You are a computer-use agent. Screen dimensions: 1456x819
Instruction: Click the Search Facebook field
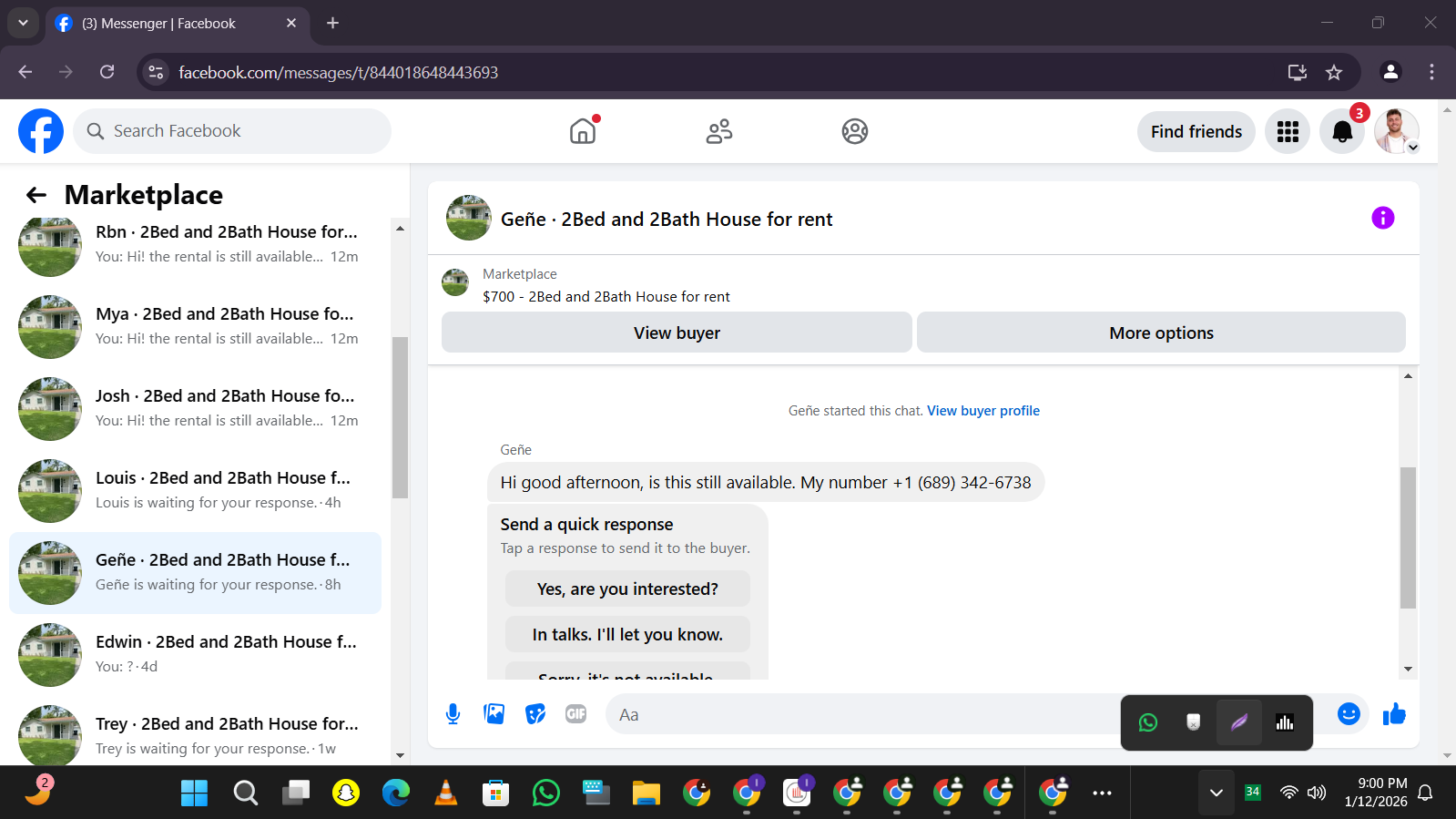click(x=232, y=131)
